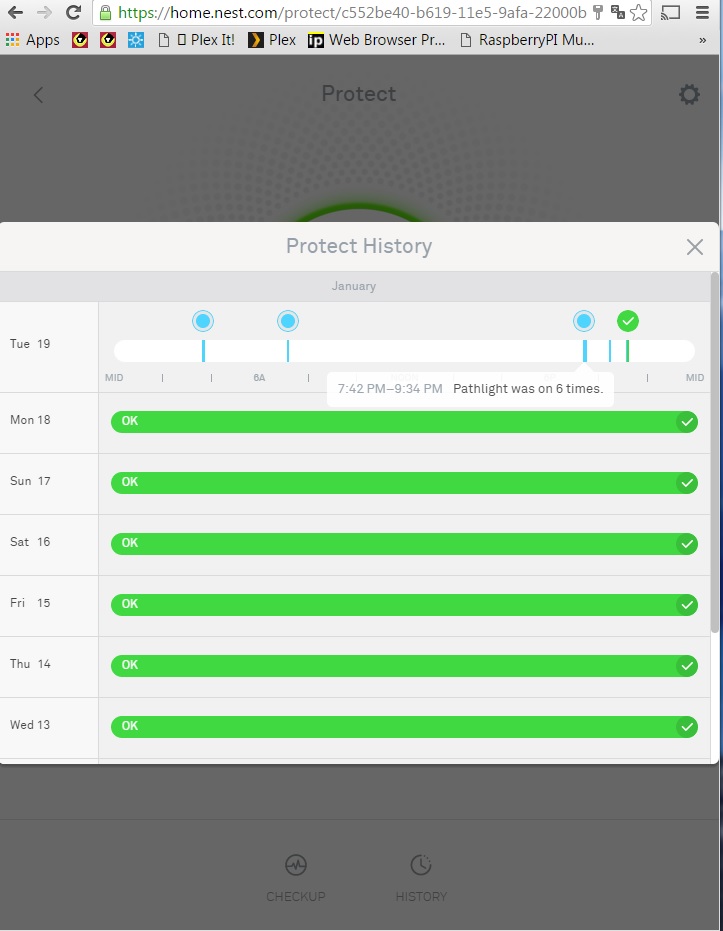The height and width of the screenshot is (931, 723).
Task: Click the checkmark at end of Sun 17 bar
Action: click(687, 483)
